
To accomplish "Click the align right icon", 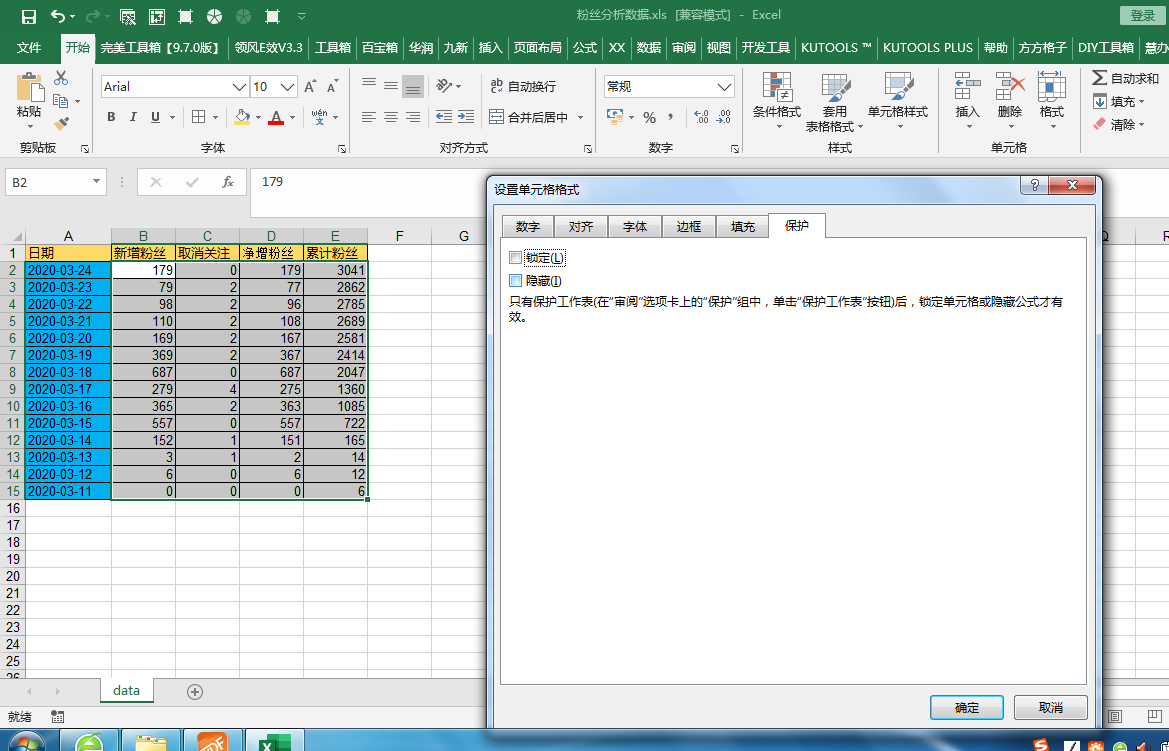I will tap(412, 117).
